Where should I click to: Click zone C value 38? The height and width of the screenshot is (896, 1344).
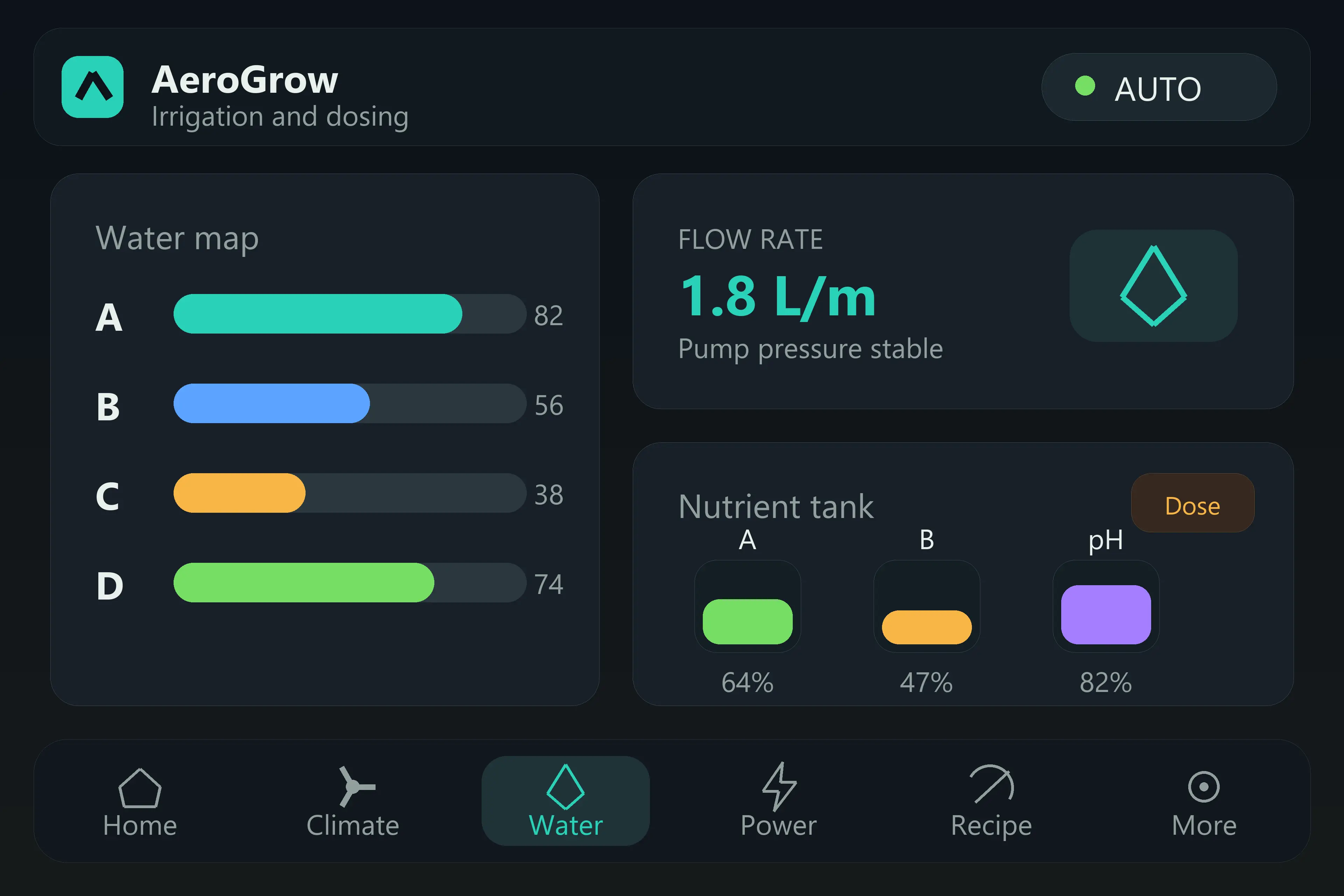point(548,495)
